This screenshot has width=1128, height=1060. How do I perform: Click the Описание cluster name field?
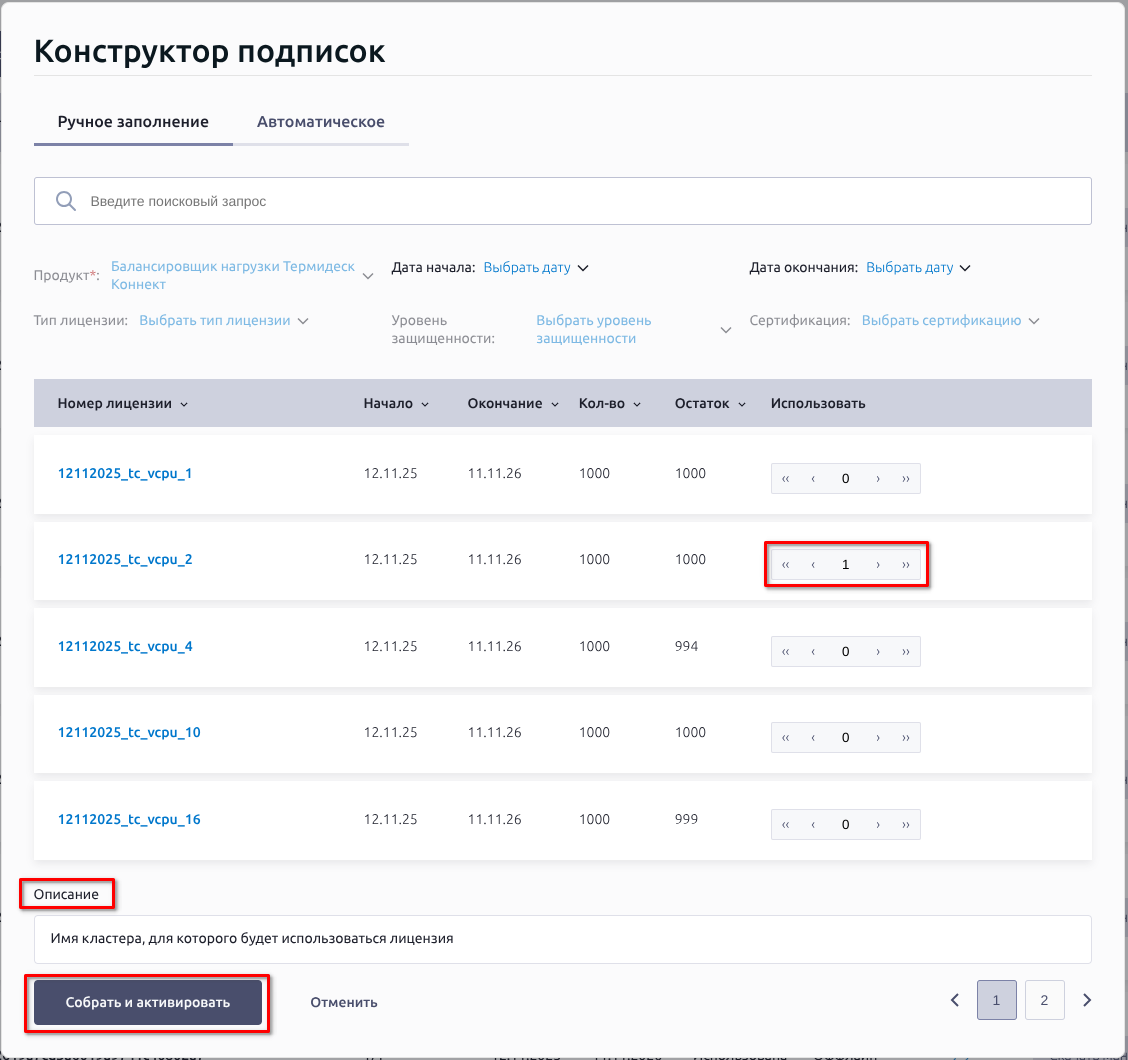(562, 939)
